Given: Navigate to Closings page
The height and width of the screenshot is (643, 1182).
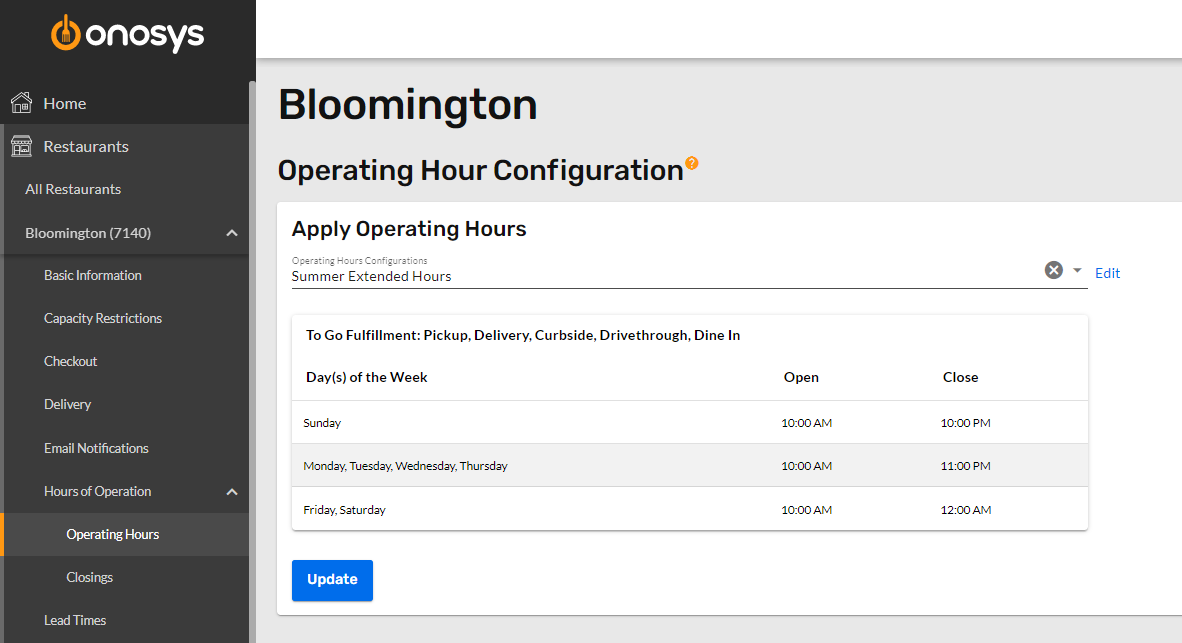Looking at the screenshot, I should click(x=89, y=577).
